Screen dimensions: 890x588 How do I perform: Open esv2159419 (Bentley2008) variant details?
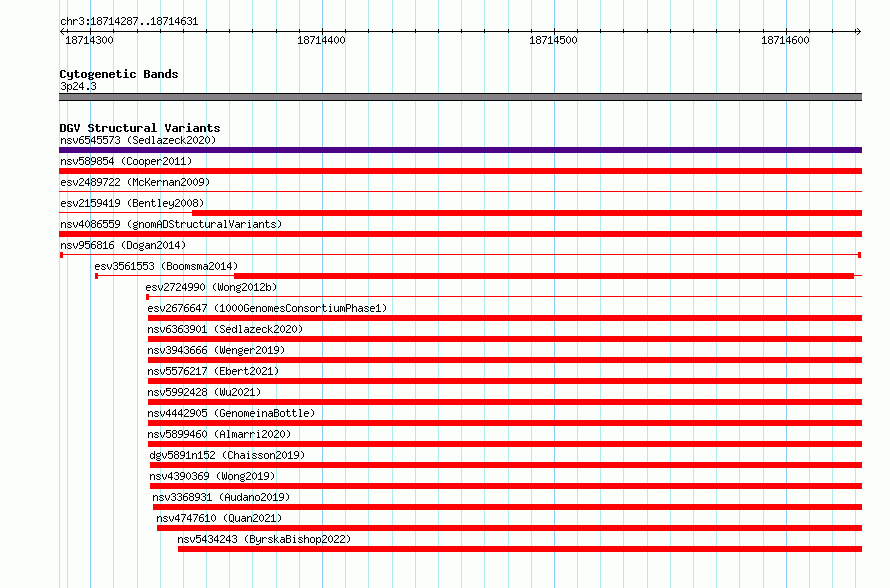coord(132,203)
